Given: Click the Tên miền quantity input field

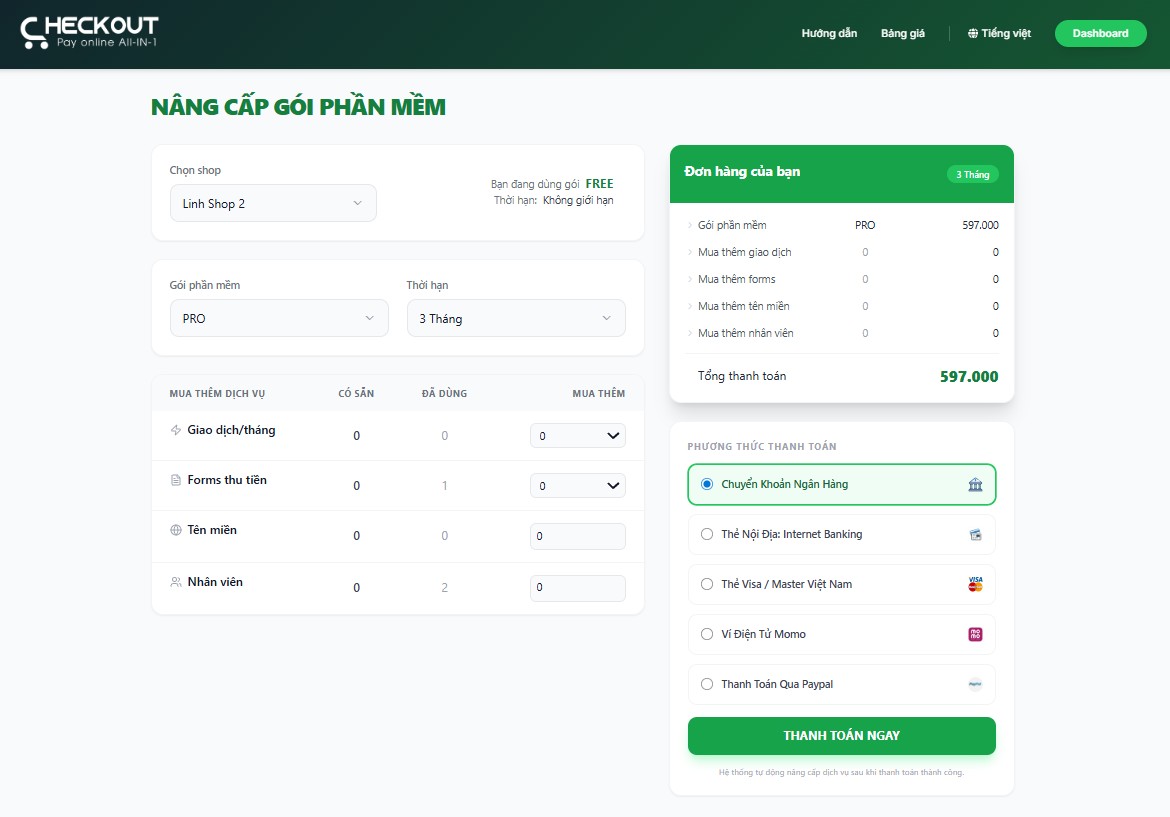Looking at the screenshot, I should [577, 536].
